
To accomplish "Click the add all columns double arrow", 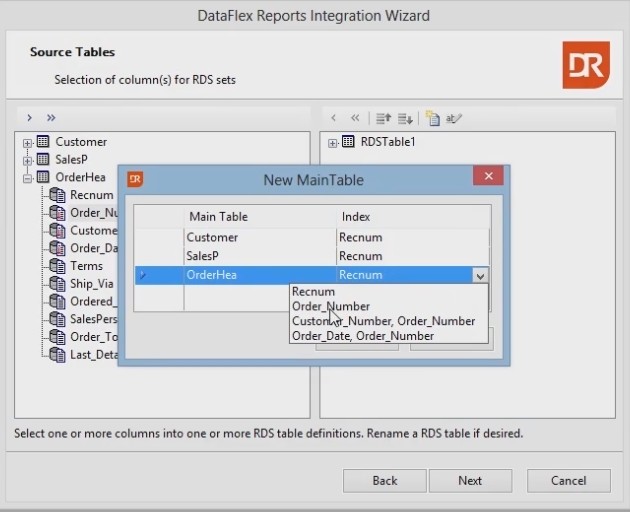I will pyautogui.click(x=51, y=118).
